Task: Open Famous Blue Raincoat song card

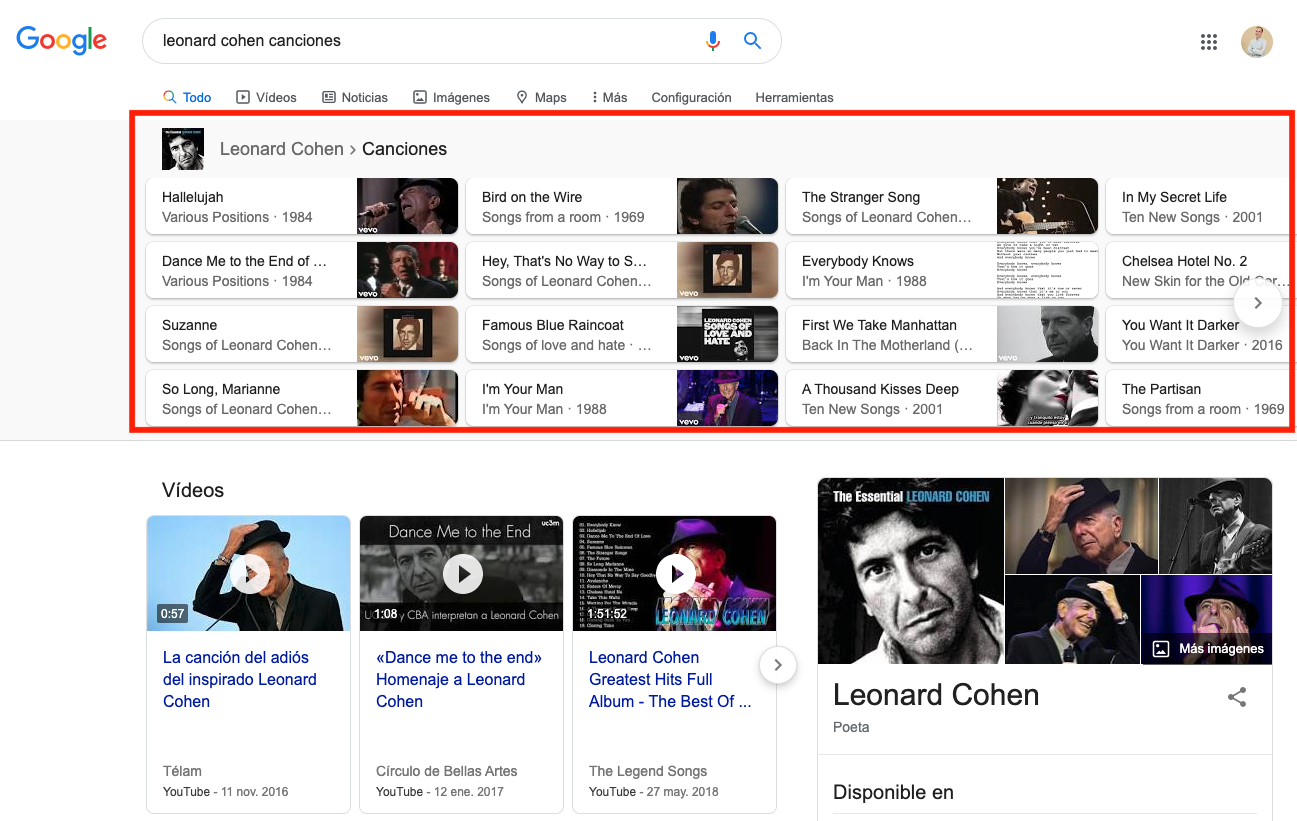Action: tap(622, 334)
